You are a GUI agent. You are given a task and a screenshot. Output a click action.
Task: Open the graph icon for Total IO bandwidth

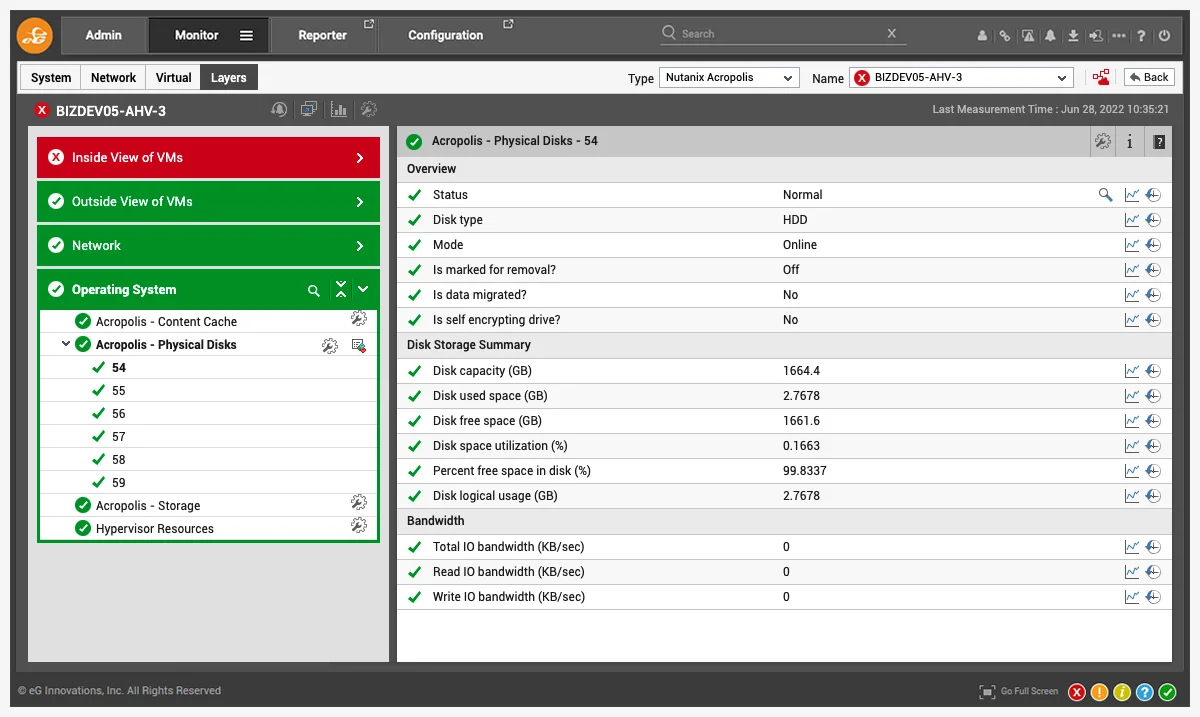pos(1132,547)
